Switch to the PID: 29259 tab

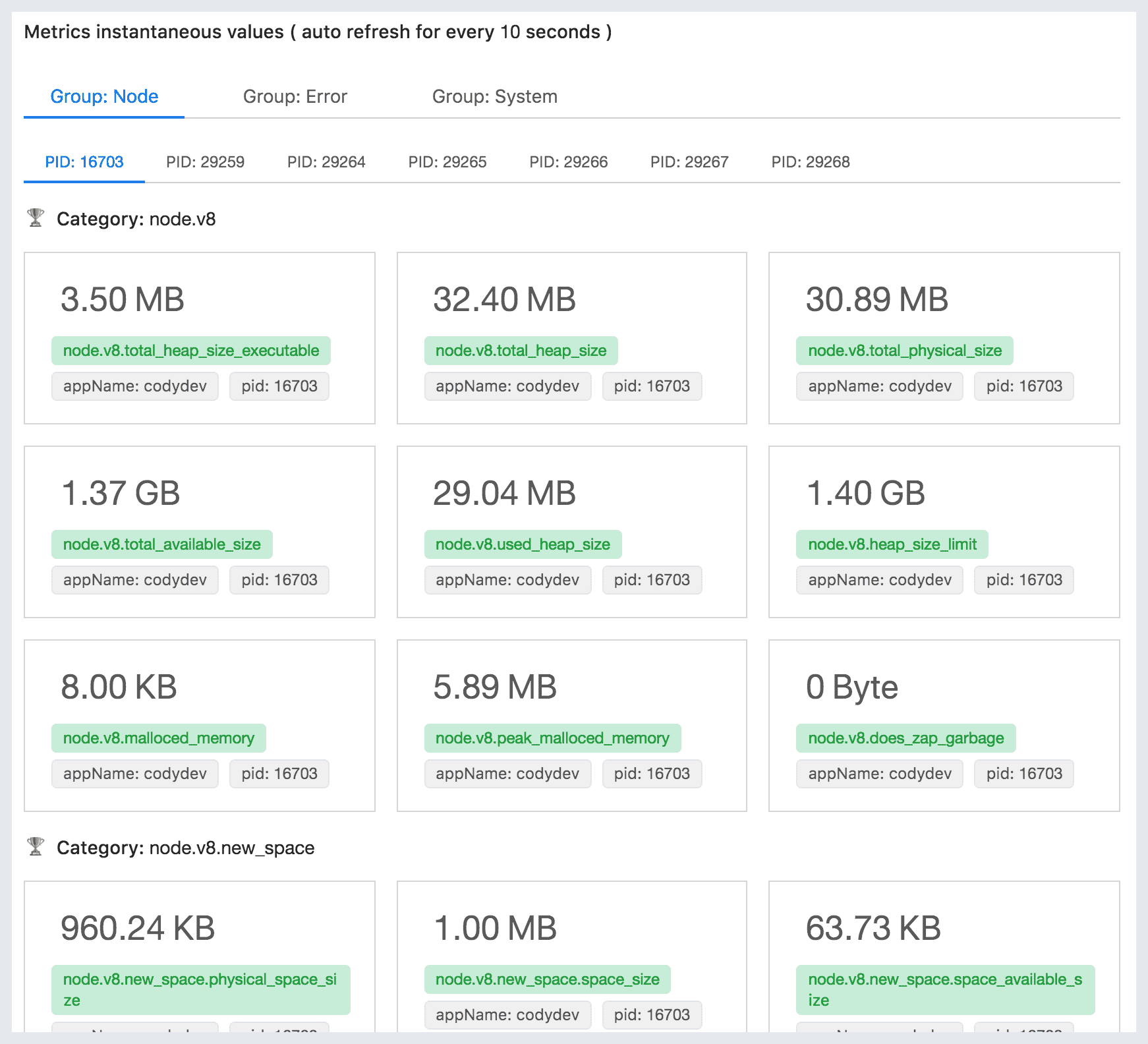[x=205, y=162]
